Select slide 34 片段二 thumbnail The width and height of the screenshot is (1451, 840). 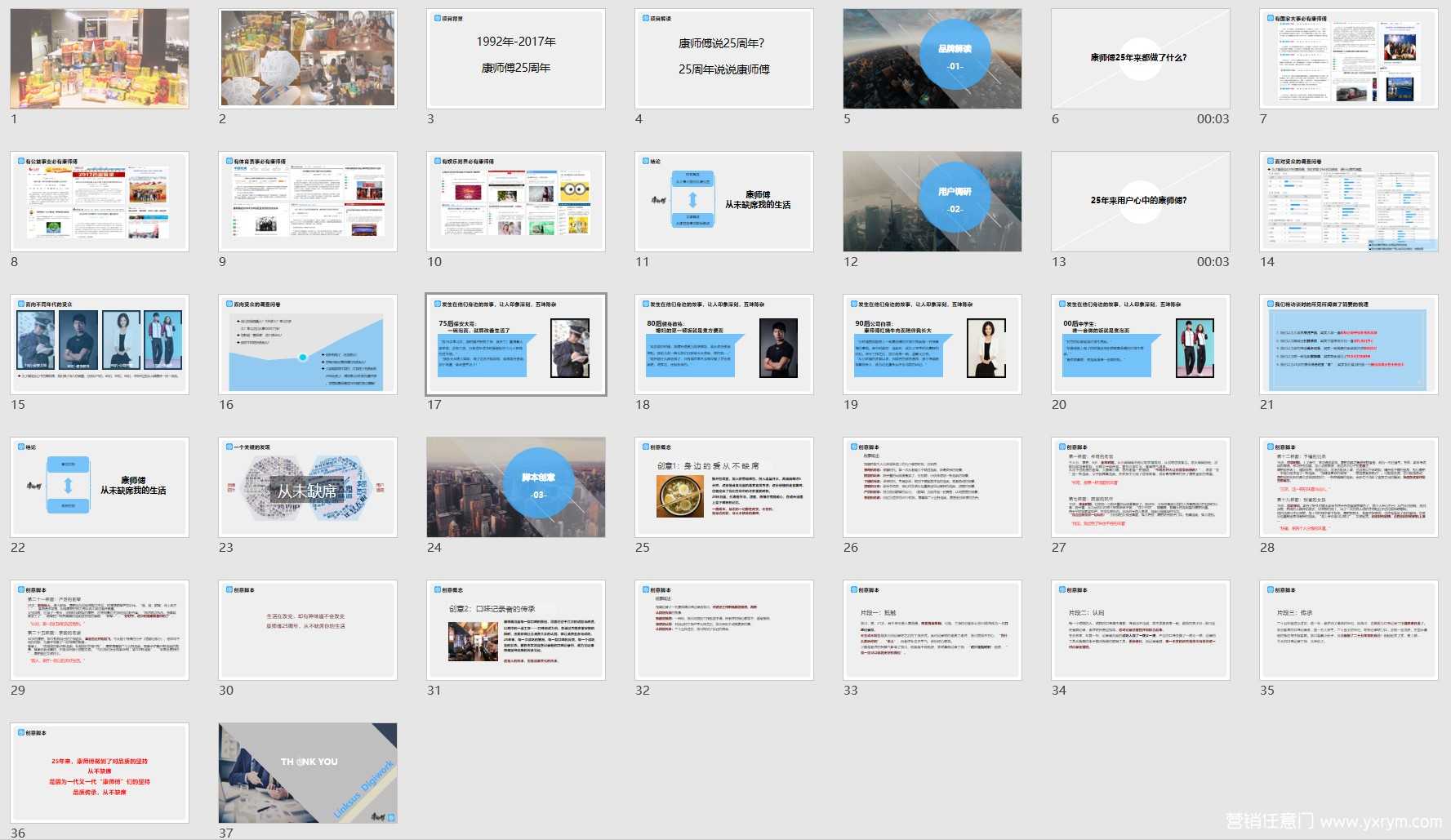pyautogui.click(x=1141, y=630)
